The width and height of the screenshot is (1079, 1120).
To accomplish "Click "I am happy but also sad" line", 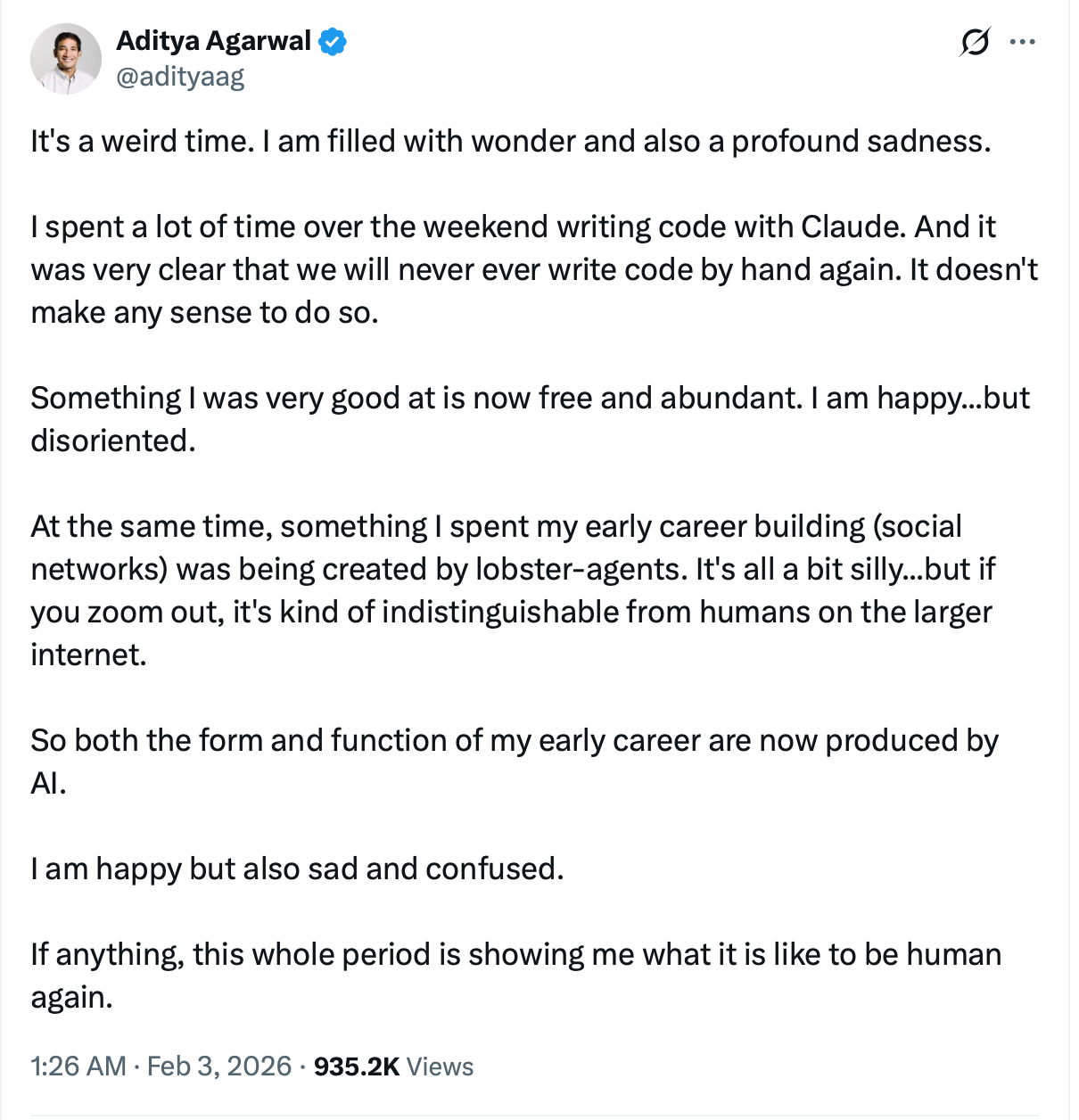I will (x=297, y=869).
